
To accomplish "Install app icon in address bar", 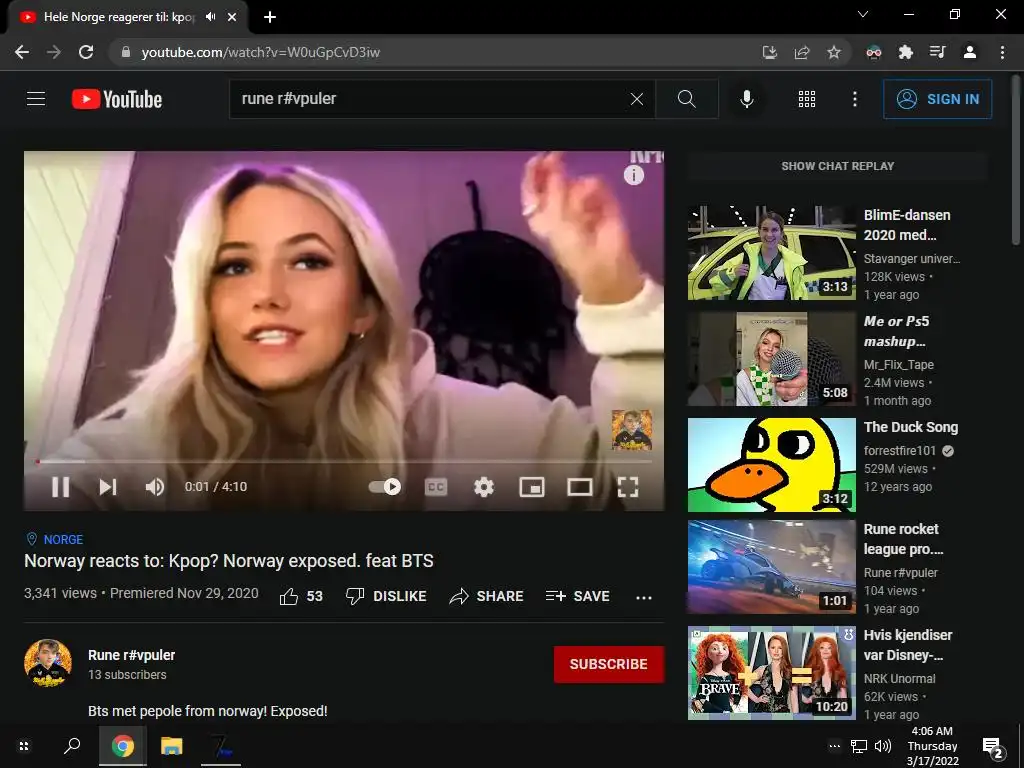I will 770,52.
